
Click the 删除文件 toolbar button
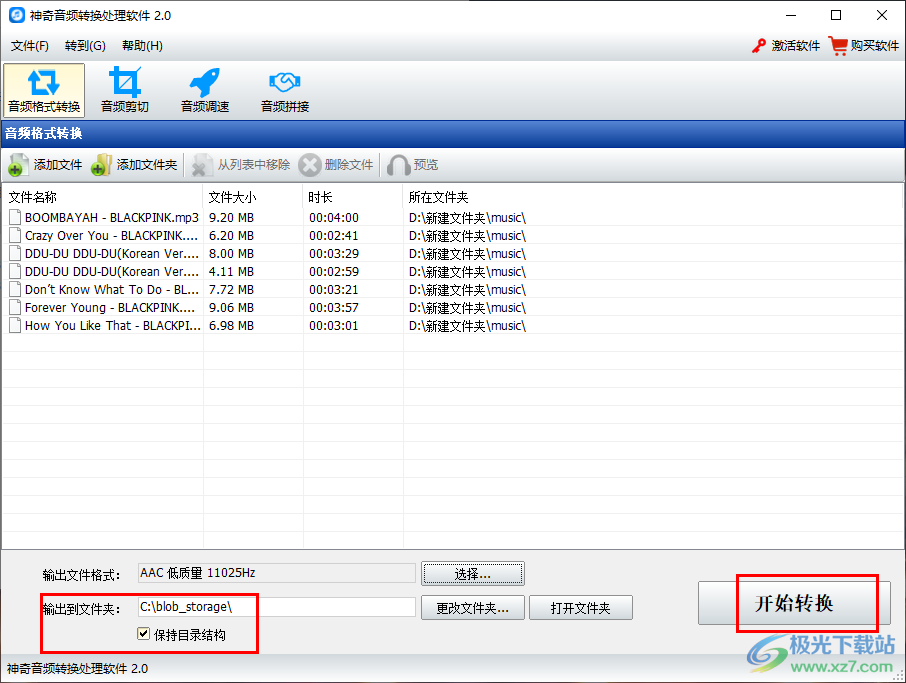click(x=336, y=165)
